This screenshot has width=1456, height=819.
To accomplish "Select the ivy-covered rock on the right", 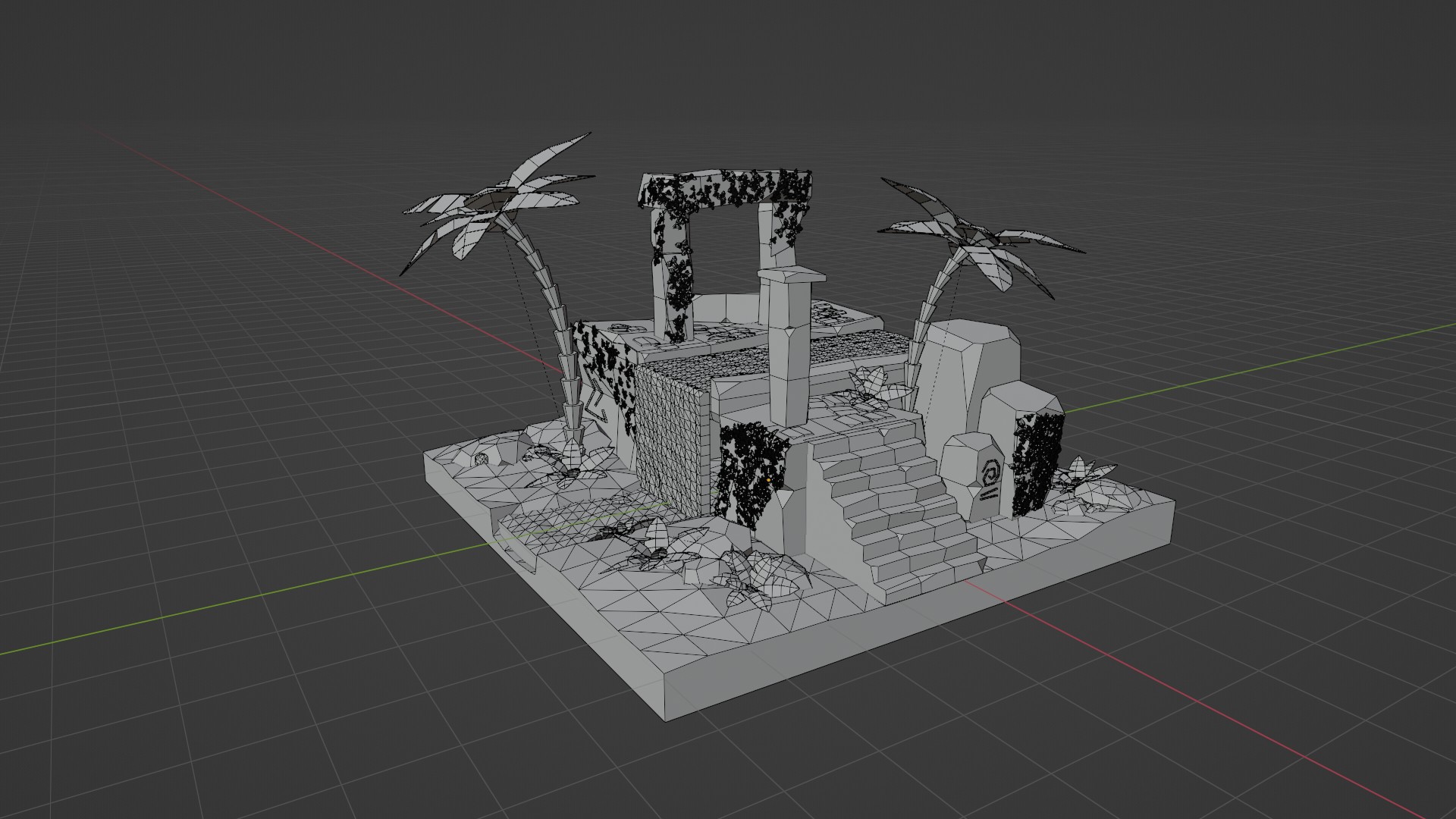I will pyautogui.click(x=1031, y=455).
